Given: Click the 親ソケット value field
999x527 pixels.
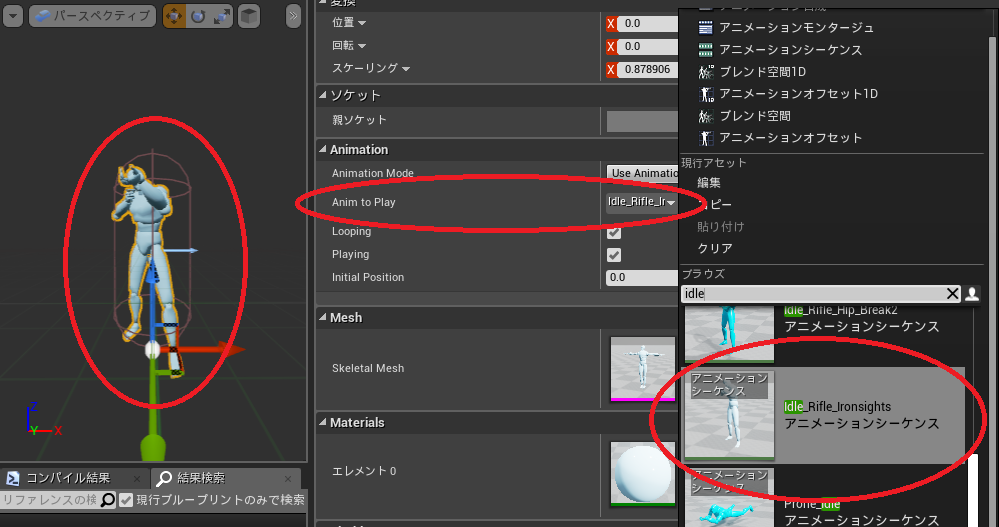Looking at the screenshot, I should point(642,121).
